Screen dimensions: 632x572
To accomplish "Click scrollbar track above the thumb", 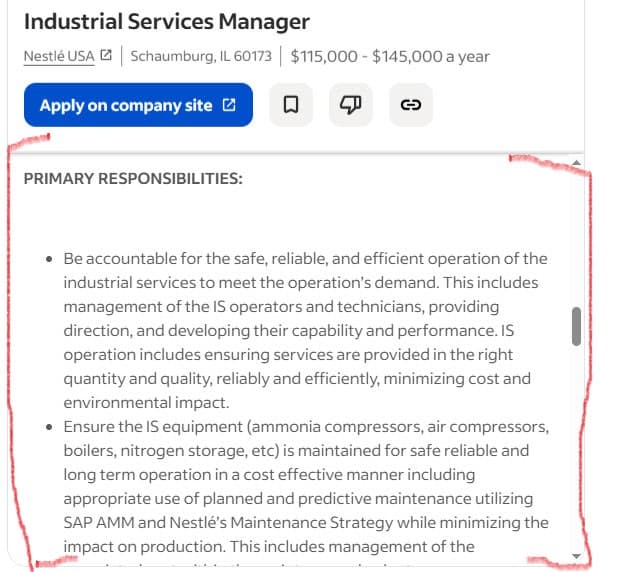I will coord(576,240).
